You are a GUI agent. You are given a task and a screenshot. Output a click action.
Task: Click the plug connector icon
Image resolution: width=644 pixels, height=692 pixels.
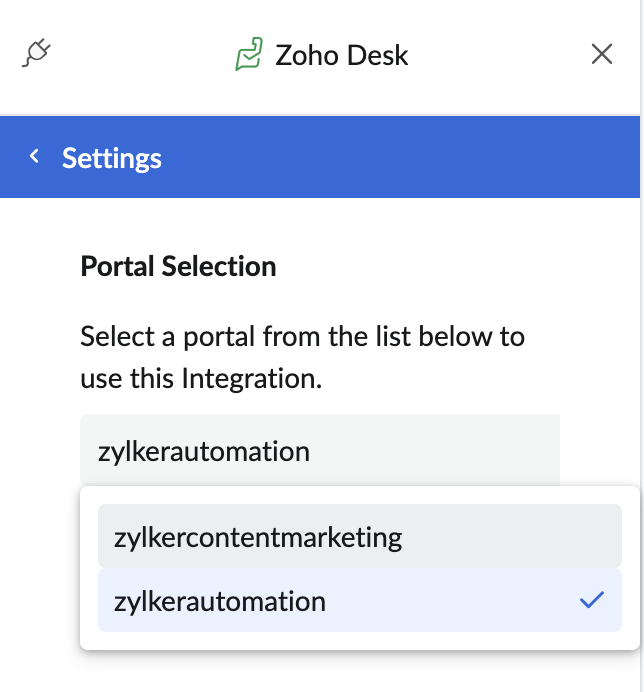click(x=36, y=53)
